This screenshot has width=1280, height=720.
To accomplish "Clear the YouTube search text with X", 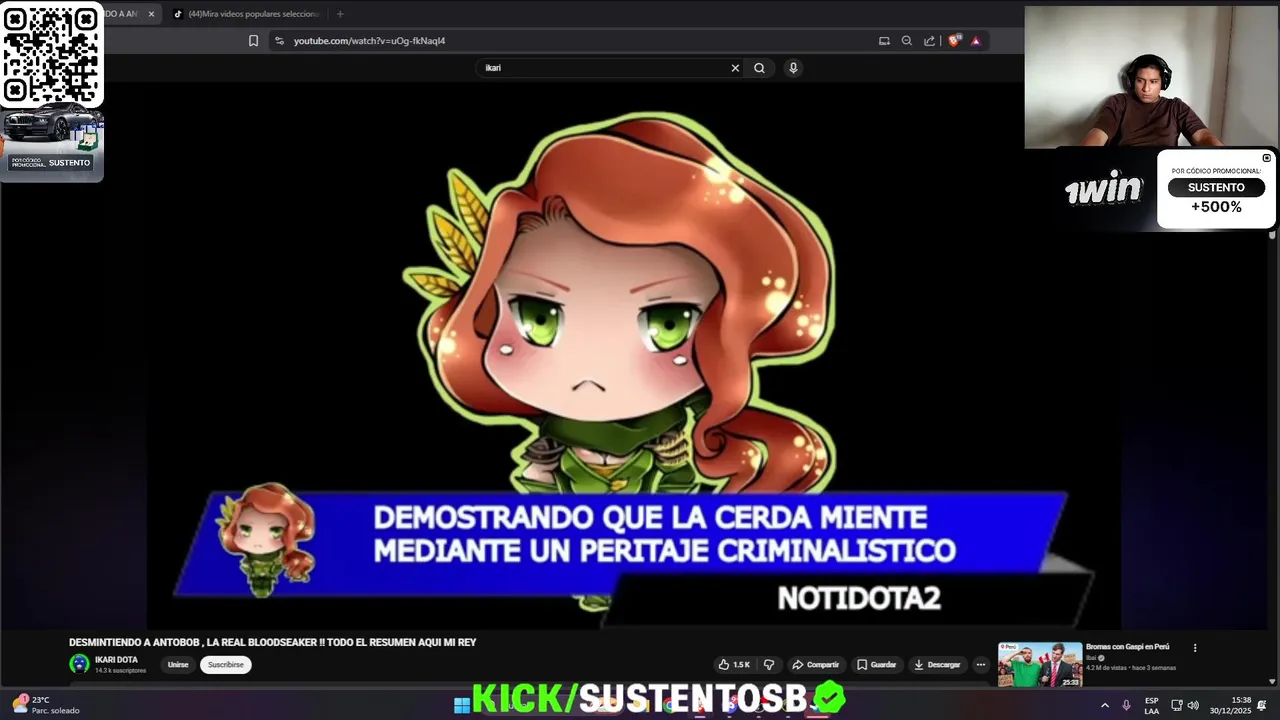I will tap(735, 68).
